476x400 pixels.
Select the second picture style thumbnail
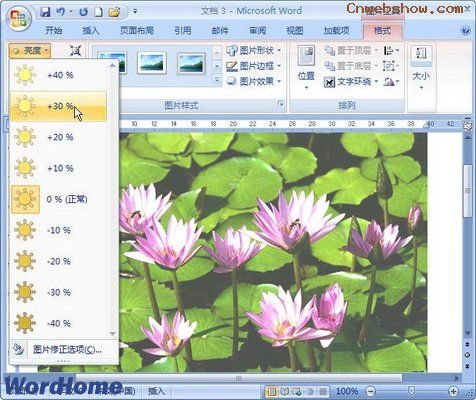(x=152, y=63)
